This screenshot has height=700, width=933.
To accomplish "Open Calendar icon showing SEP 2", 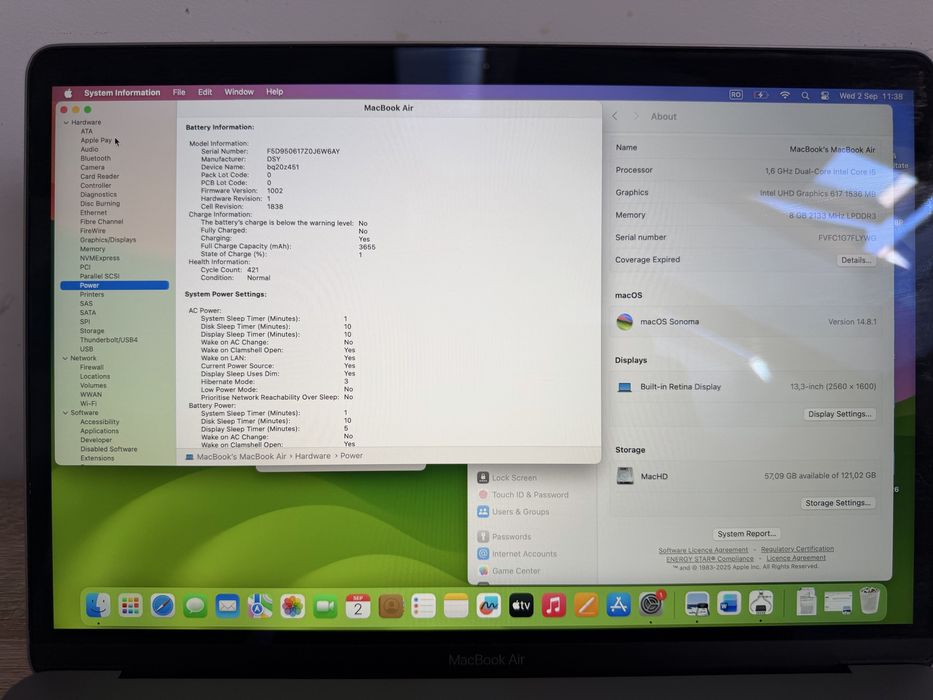I will 358,606.
